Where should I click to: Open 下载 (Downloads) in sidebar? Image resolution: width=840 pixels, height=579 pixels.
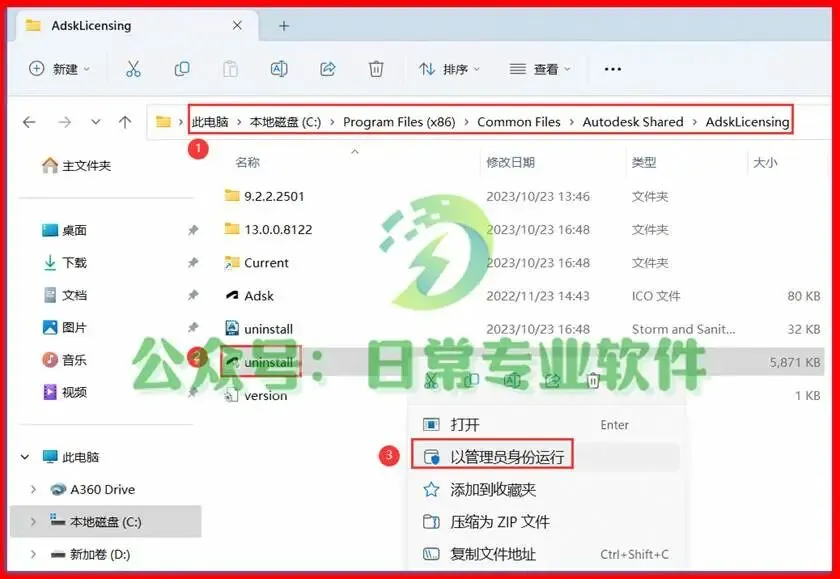pos(64,262)
